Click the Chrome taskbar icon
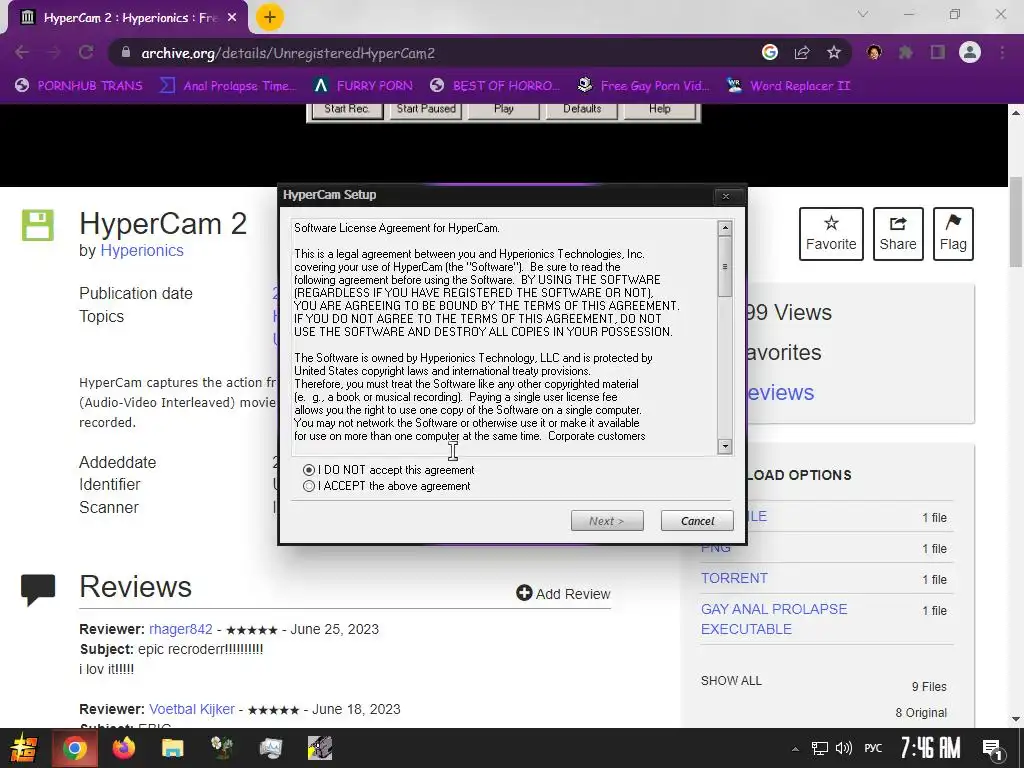 click(x=74, y=748)
